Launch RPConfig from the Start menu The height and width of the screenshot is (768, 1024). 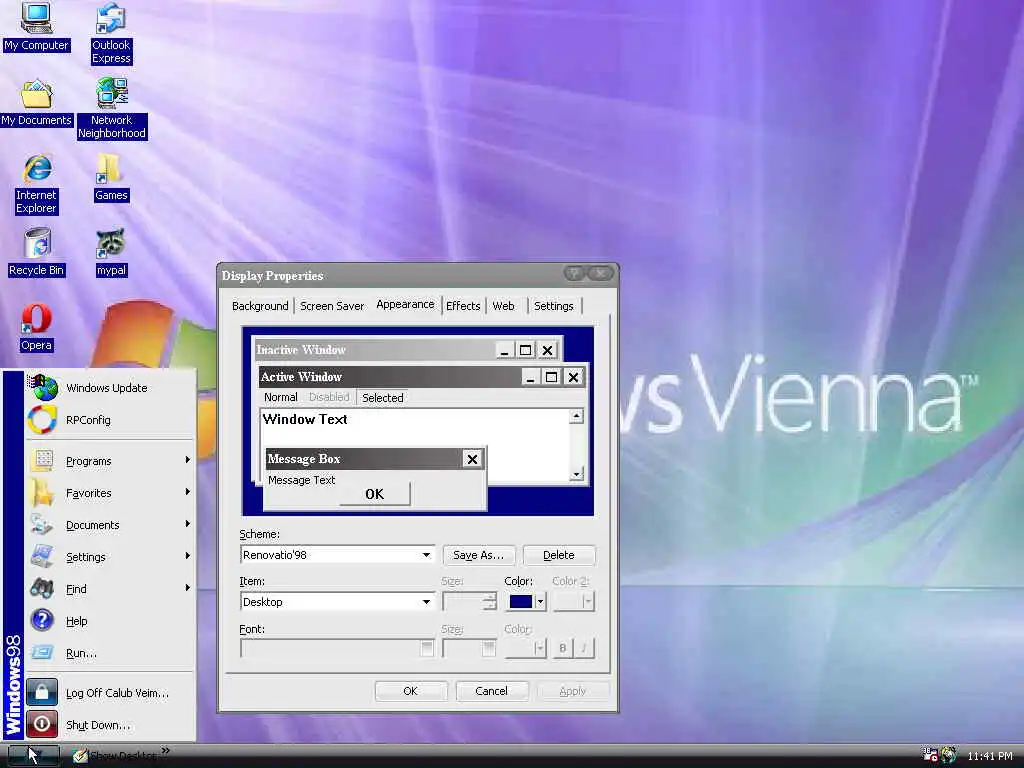coord(110,420)
